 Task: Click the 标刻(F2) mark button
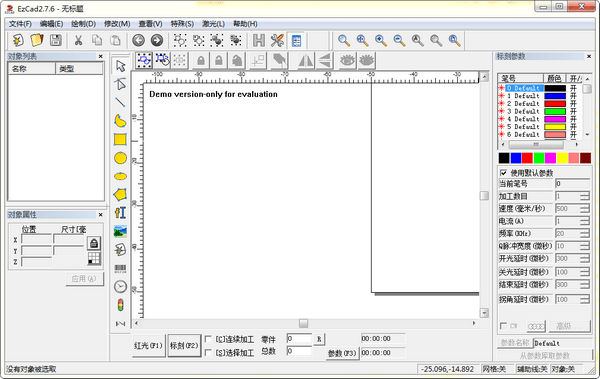184,345
